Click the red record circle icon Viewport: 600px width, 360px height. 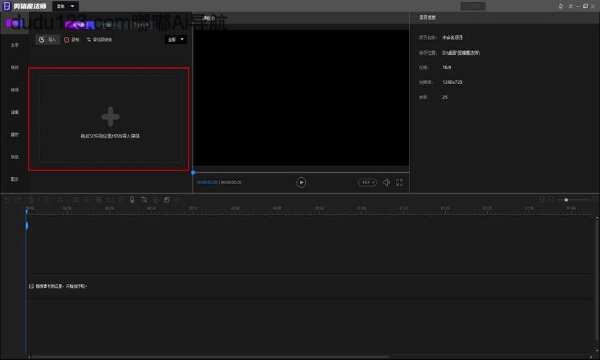[x=67, y=40]
